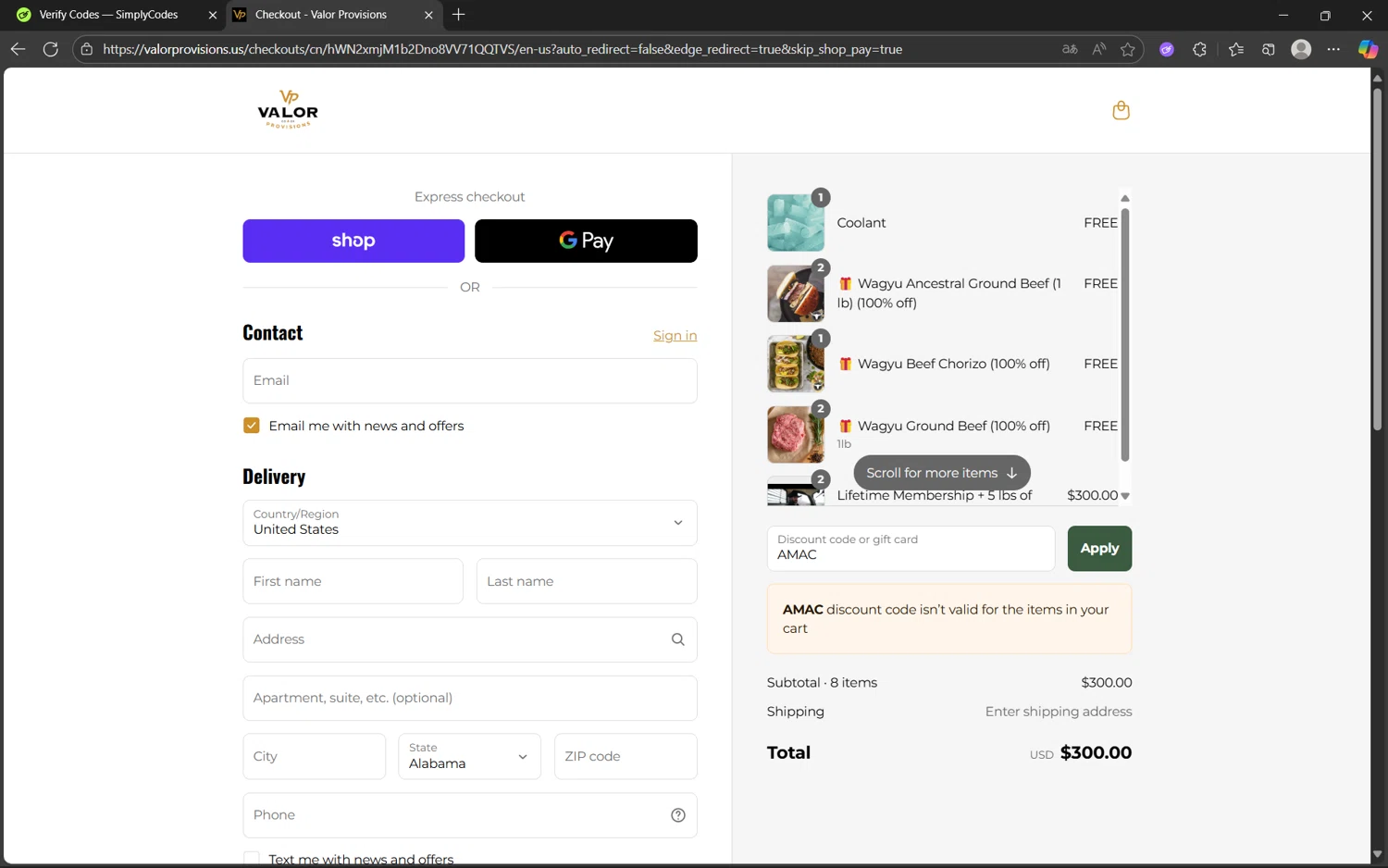Add page to favorites star
Viewport: 1388px width, 868px height.
1127,49
